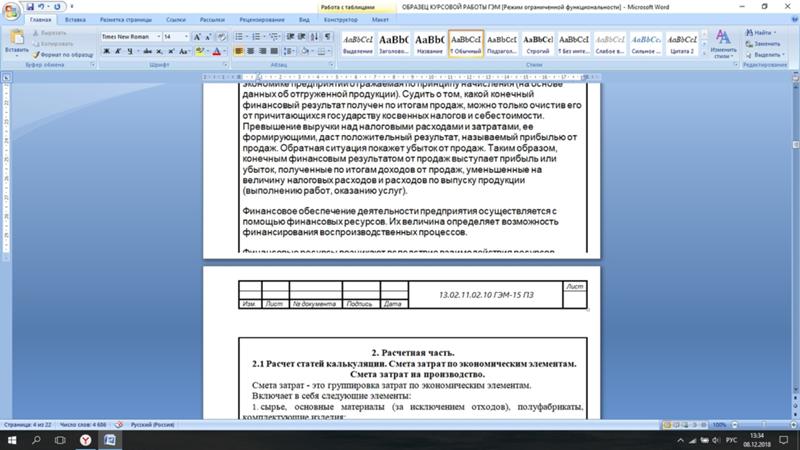Apply the red font color
This screenshot has height=450, width=800.
tap(216, 51)
